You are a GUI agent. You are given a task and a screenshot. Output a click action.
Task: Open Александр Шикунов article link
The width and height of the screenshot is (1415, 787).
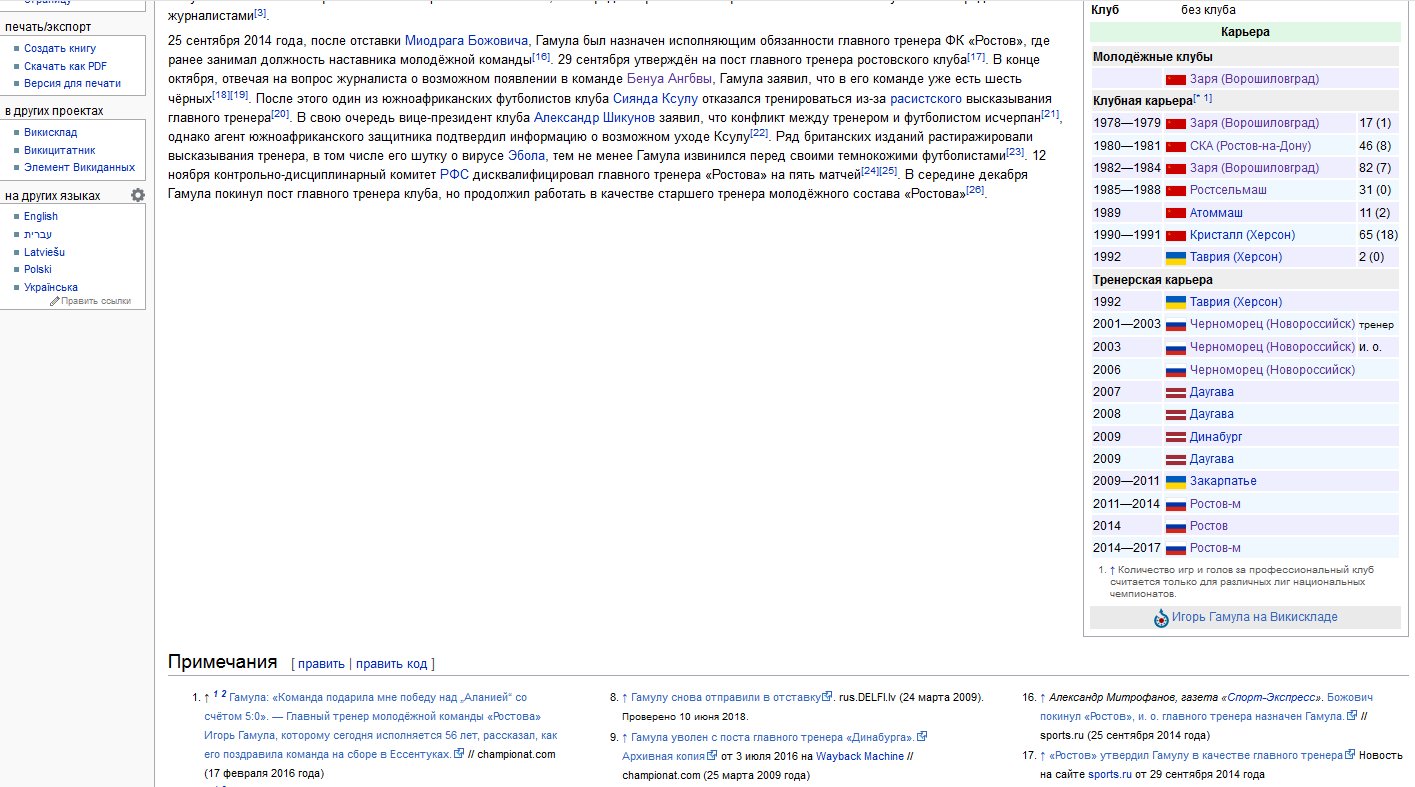click(594, 117)
